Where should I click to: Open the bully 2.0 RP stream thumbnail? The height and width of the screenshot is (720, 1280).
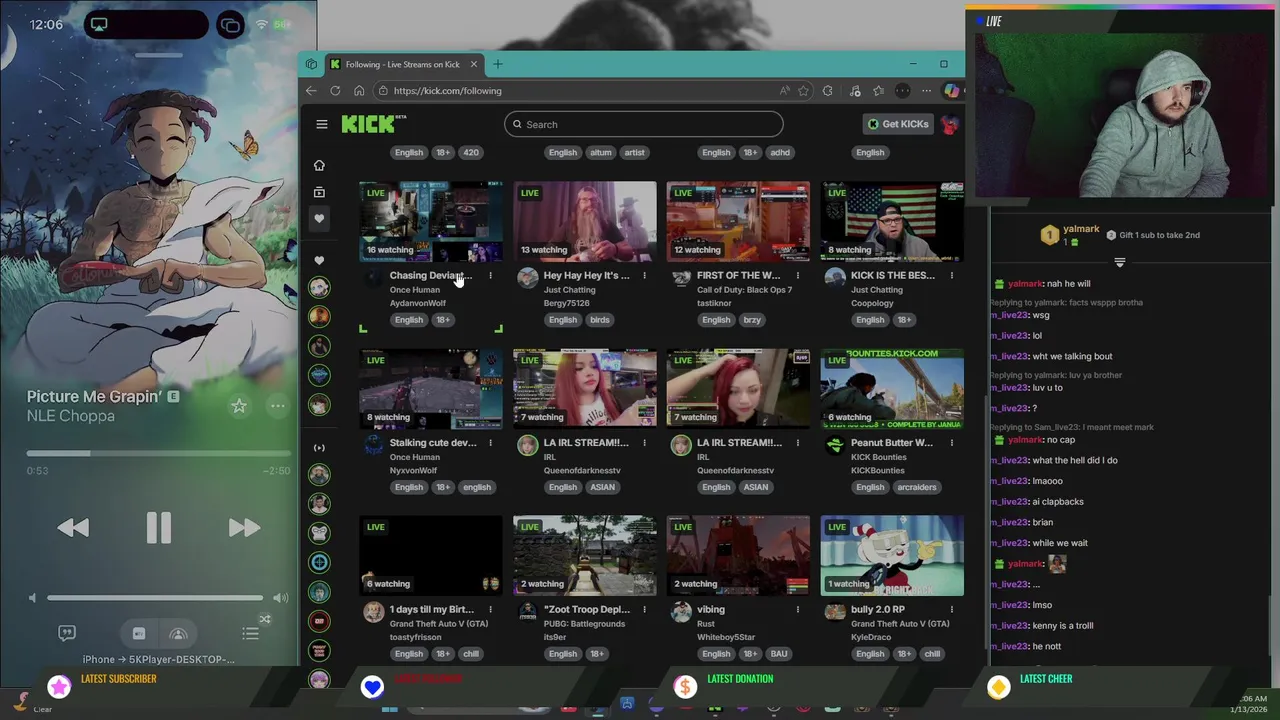coord(892,555)
